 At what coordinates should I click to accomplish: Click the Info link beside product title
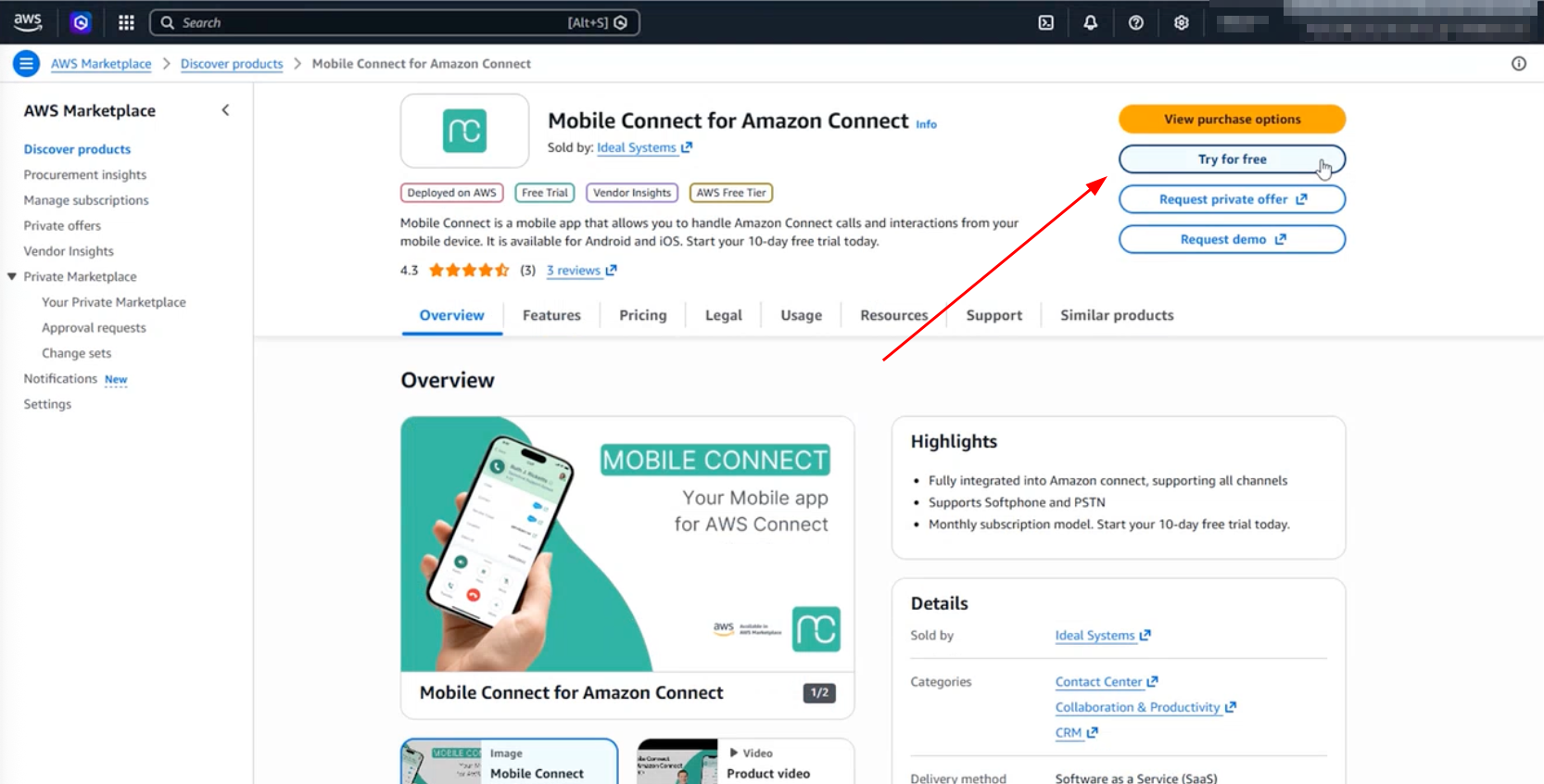coord(926,124)
